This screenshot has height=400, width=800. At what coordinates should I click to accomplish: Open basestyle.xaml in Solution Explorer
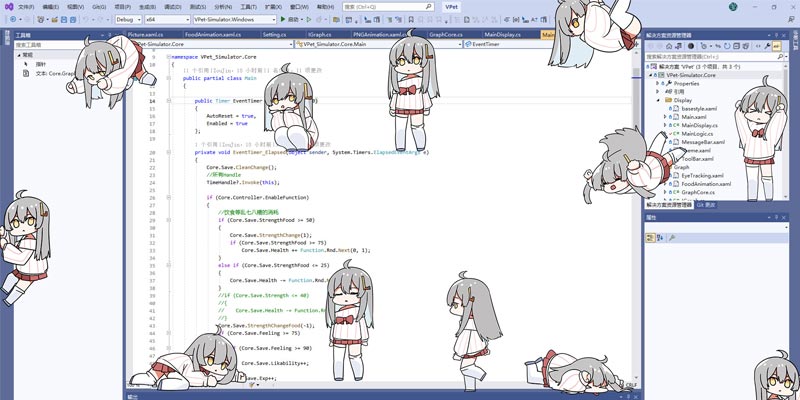click(x=699, y=109)
